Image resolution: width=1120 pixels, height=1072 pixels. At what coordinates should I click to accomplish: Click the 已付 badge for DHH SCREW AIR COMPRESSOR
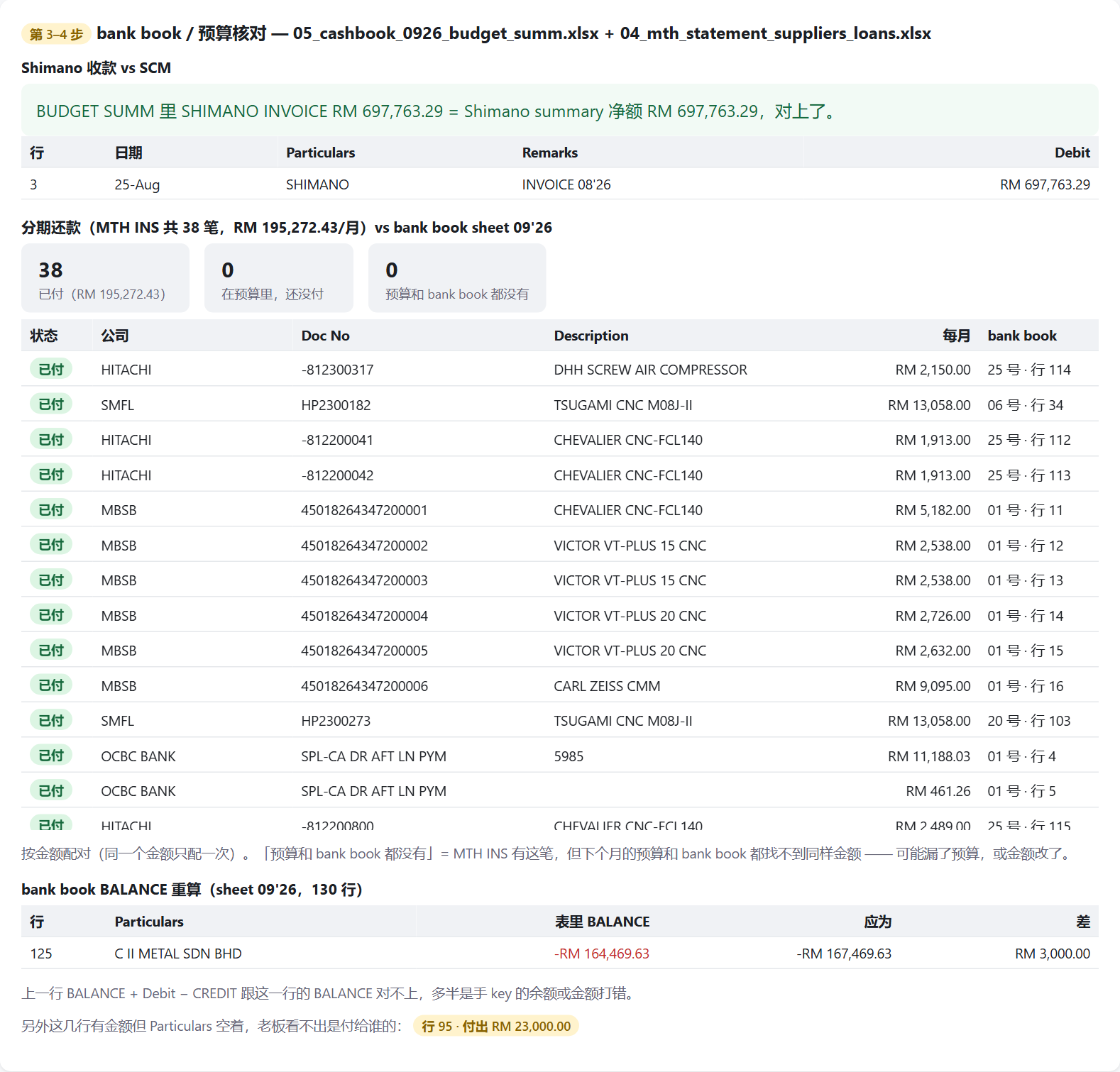[x=51, y=369]
